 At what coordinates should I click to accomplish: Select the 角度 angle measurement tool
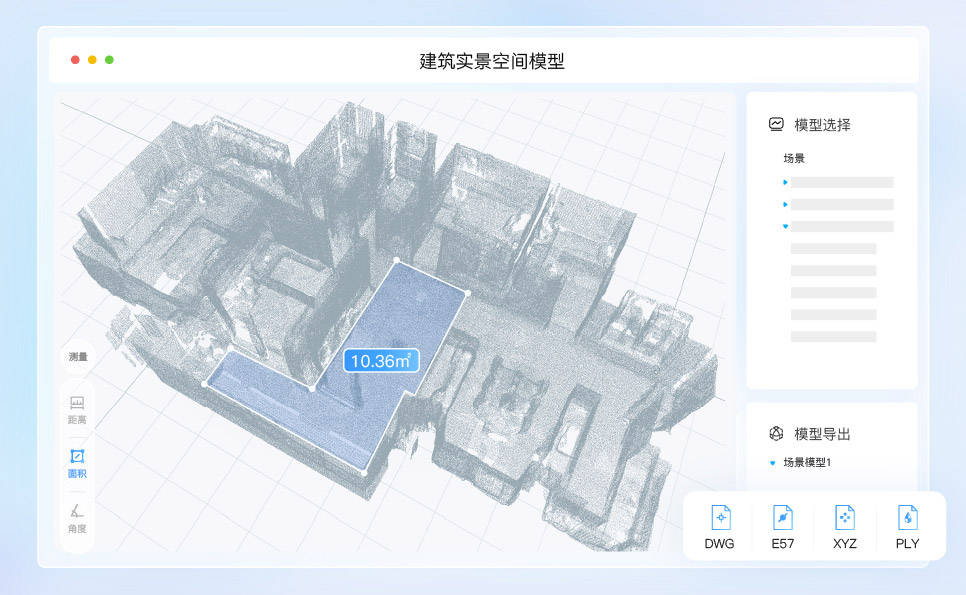click(77, 520)
